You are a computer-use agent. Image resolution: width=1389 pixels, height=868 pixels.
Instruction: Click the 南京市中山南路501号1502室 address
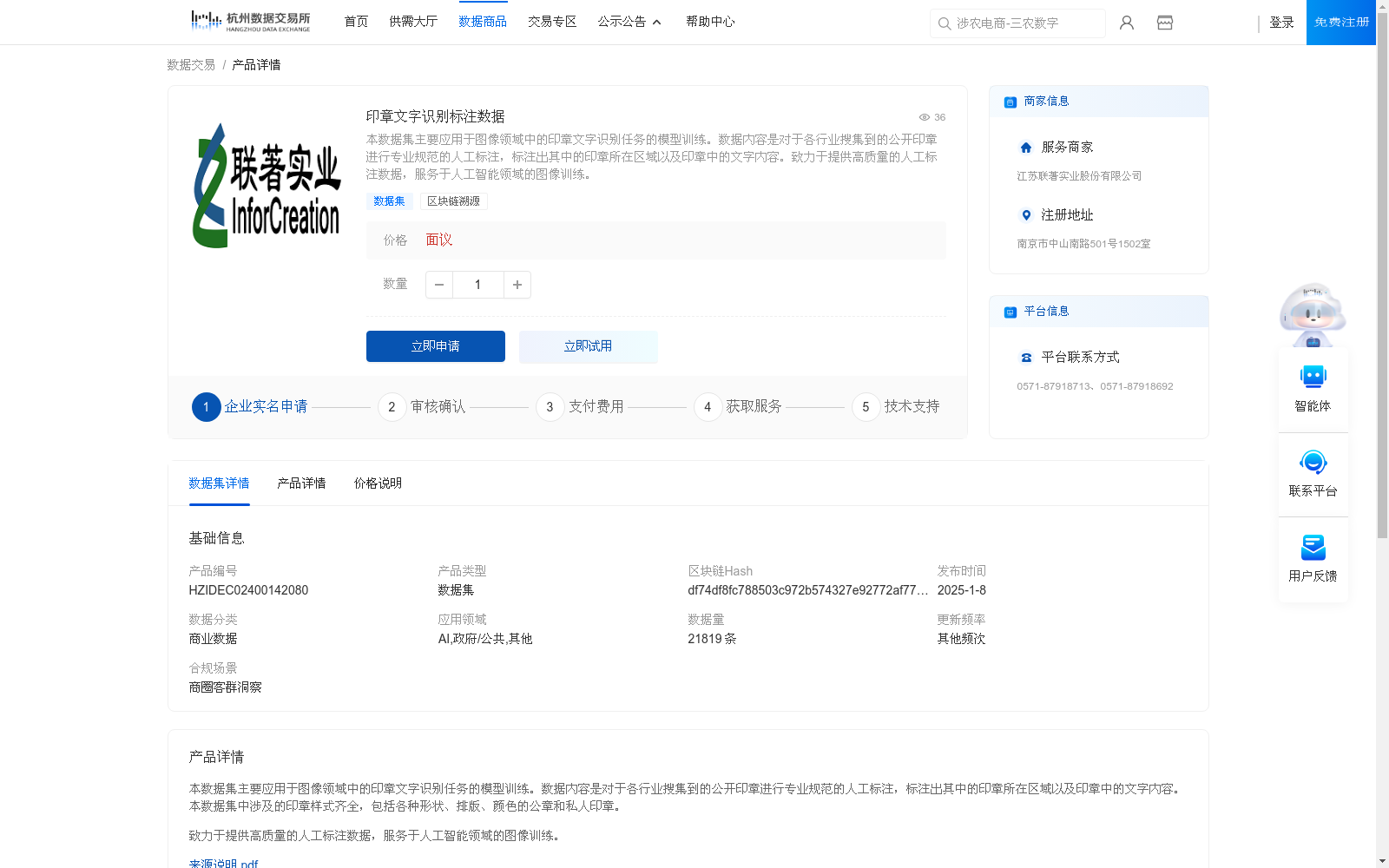click(1083, 244)
